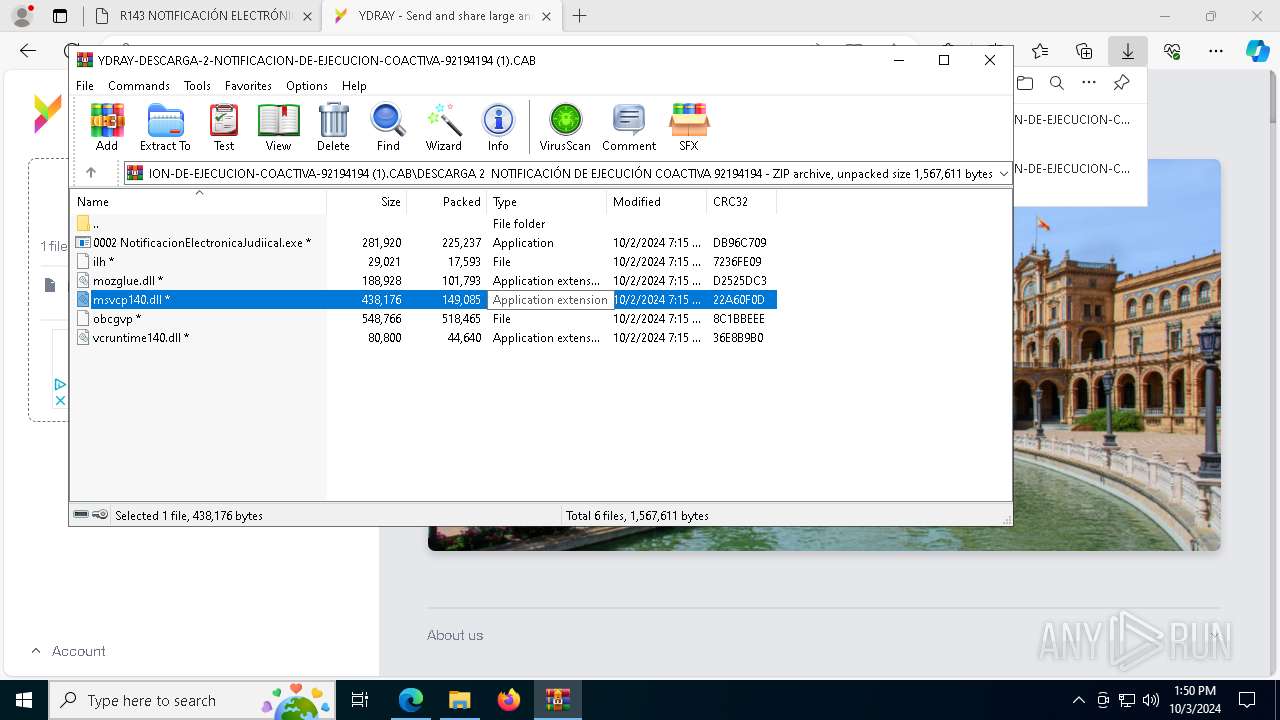This screenshot has width=1280, height=720.
Task: Sort by the Modified column header
Action: 656,202
